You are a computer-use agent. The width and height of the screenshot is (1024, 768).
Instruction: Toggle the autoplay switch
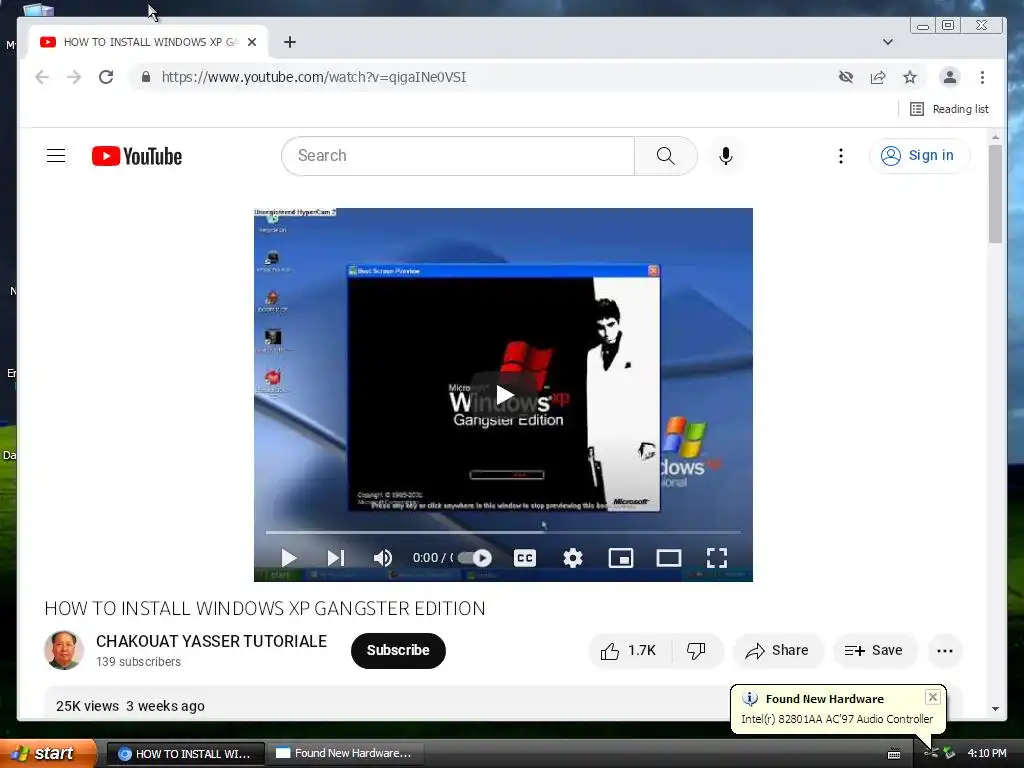(475, 558)
